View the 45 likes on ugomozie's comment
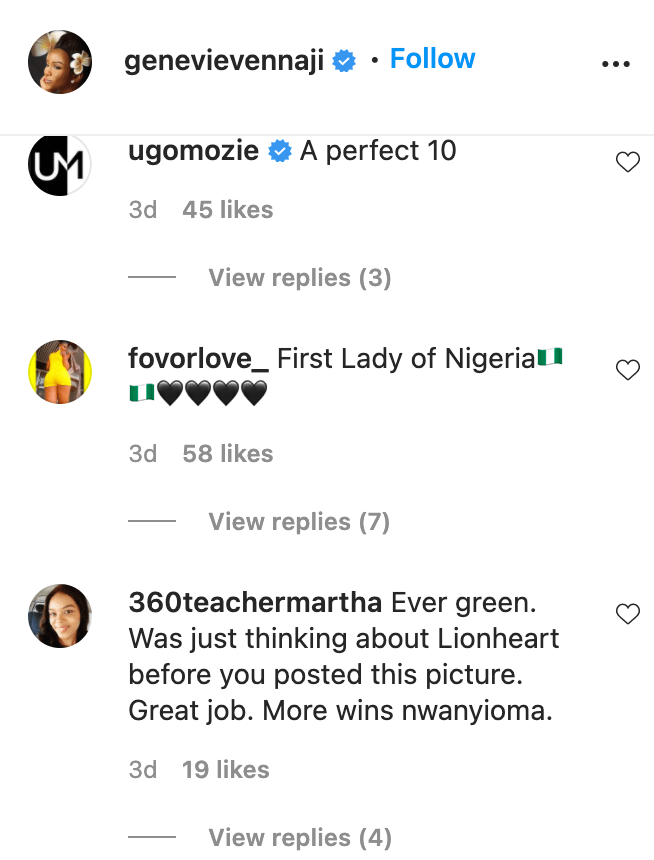 [227, 210]
